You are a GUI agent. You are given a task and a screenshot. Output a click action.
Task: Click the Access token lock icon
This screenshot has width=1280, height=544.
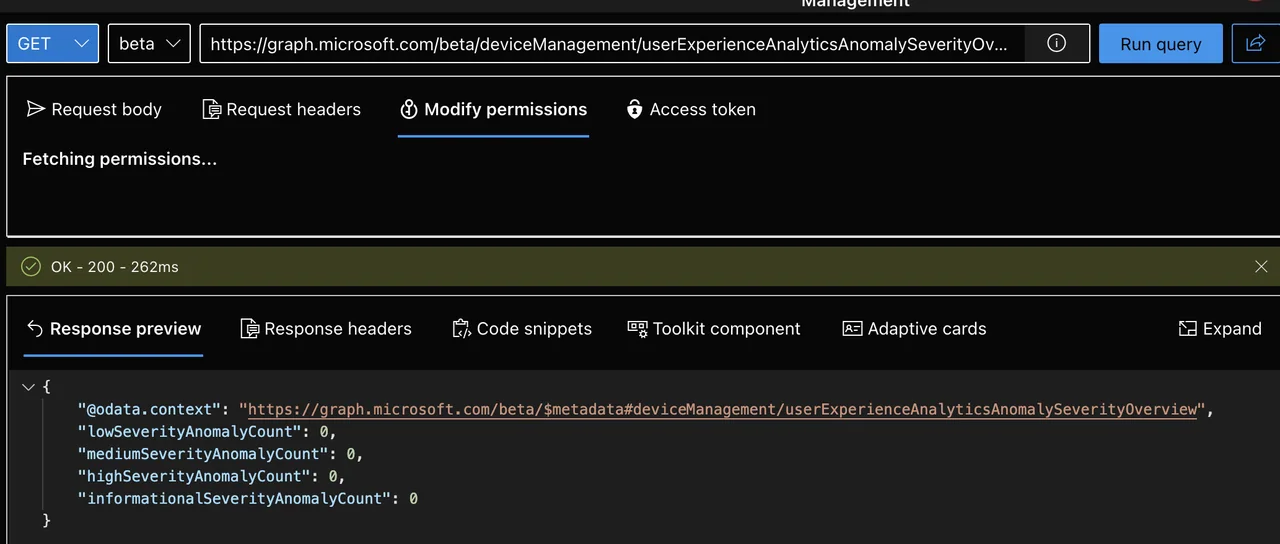tap(634, 109)
